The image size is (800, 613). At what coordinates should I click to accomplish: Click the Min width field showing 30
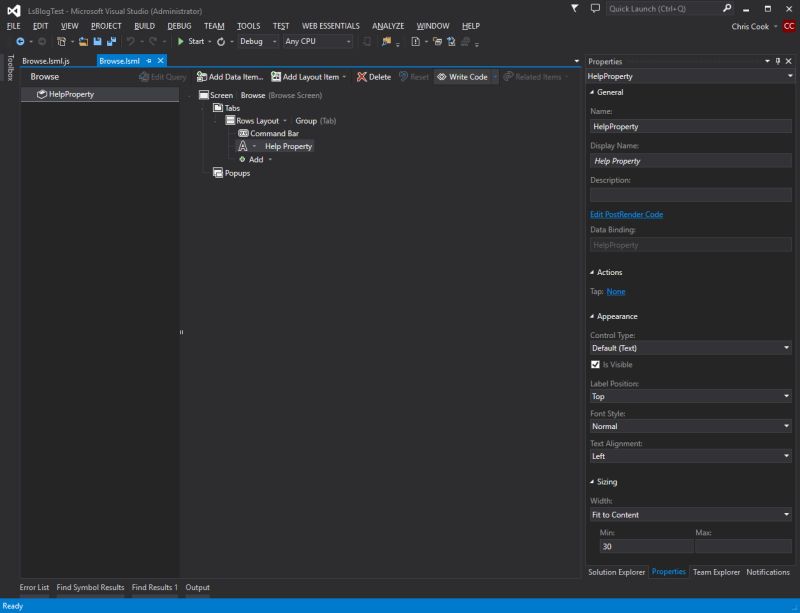[646, 547]
